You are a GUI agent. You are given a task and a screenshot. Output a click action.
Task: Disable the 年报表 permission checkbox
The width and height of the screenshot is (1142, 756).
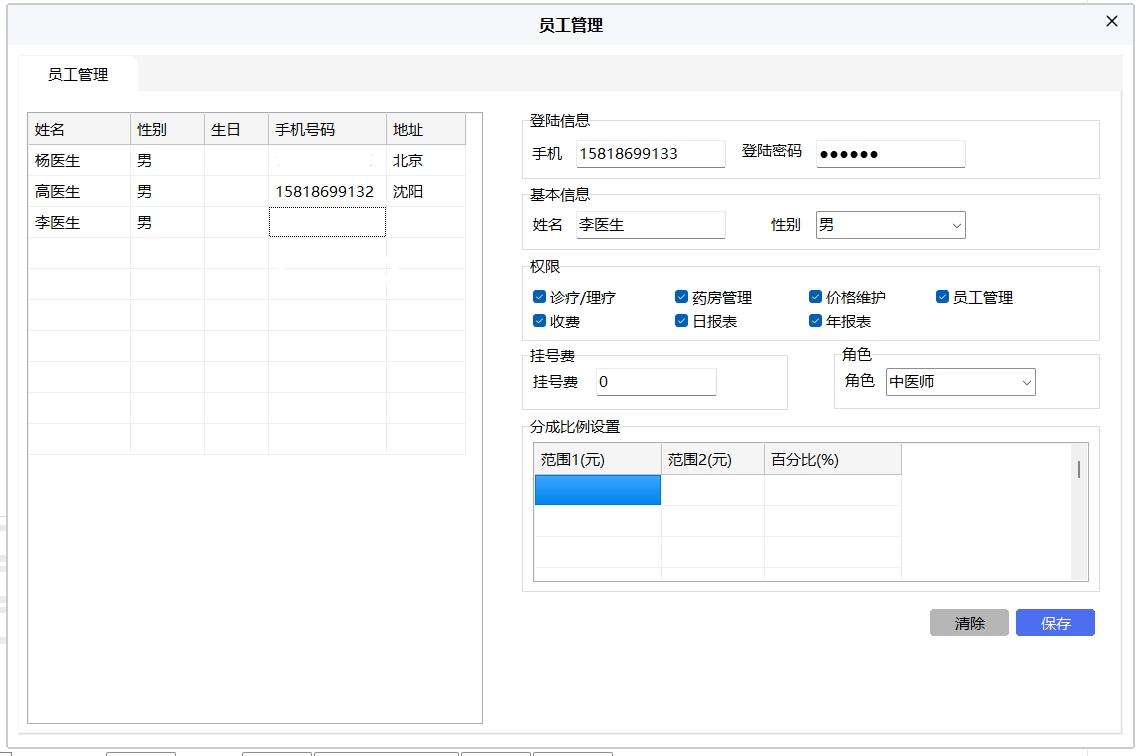[x=816, y=321]
